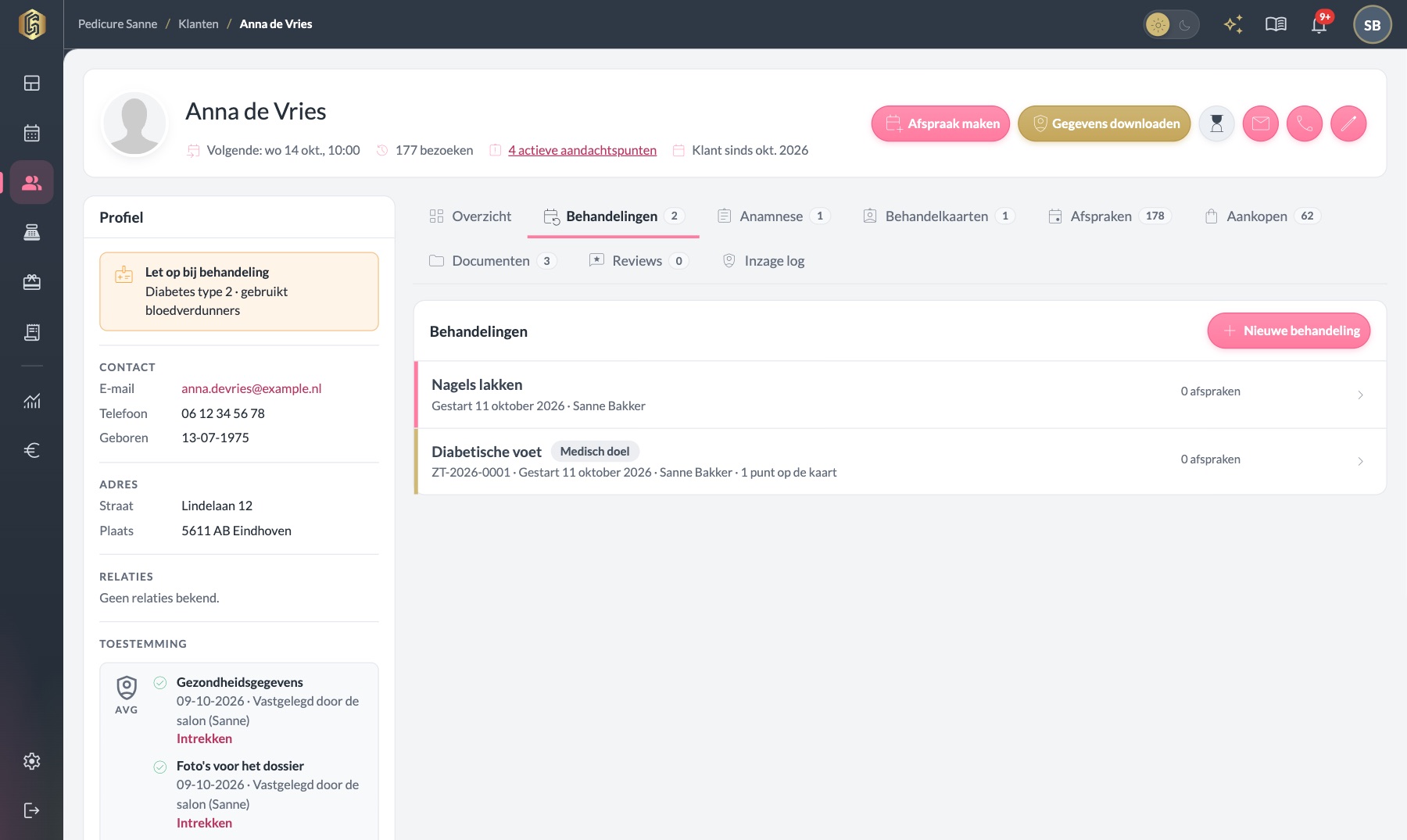Go to Pedicure Sanne in the breadcrumb
1407x840 pixels.
point(117,24)
